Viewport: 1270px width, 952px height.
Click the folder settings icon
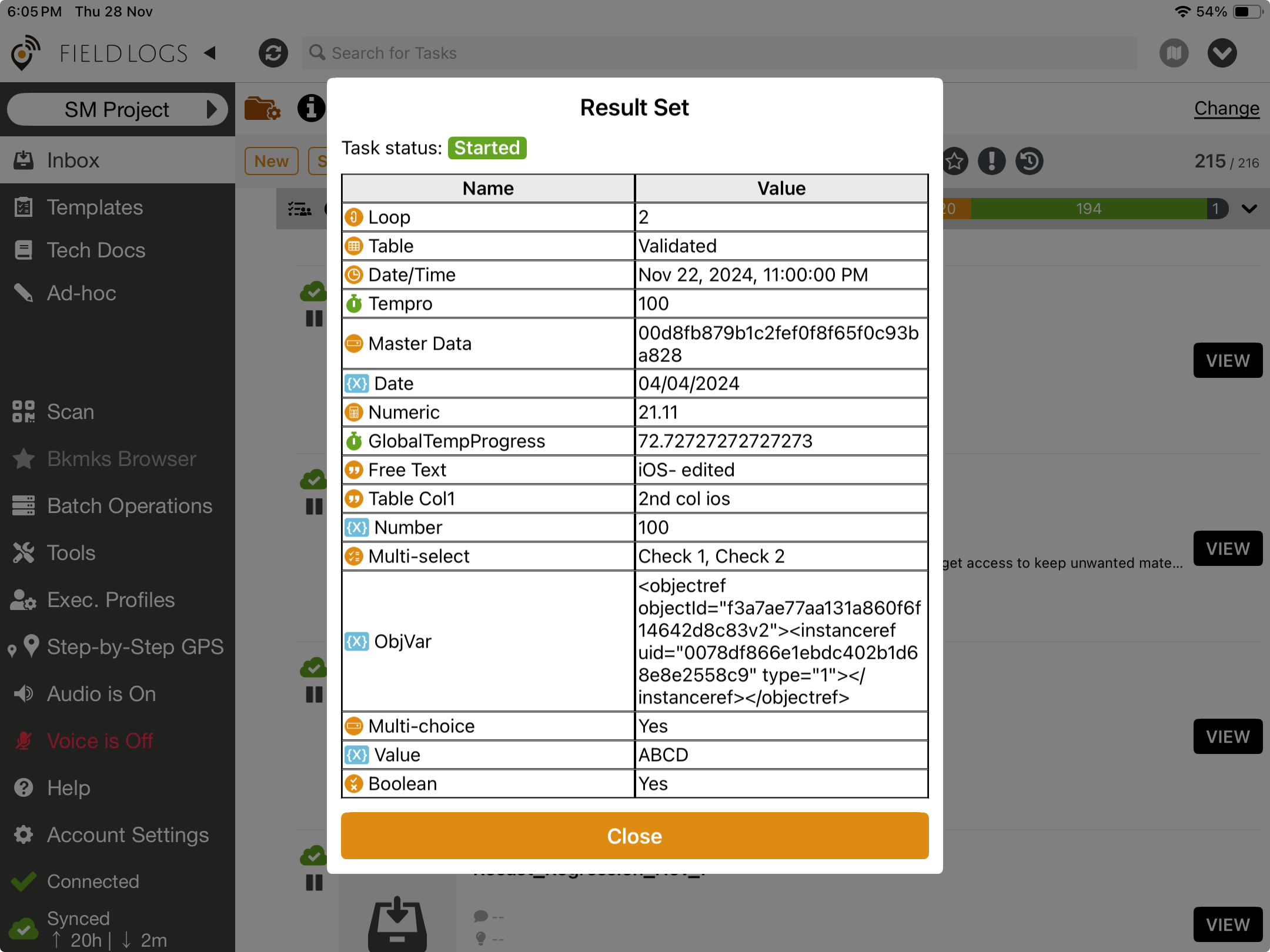click(262, 108)
